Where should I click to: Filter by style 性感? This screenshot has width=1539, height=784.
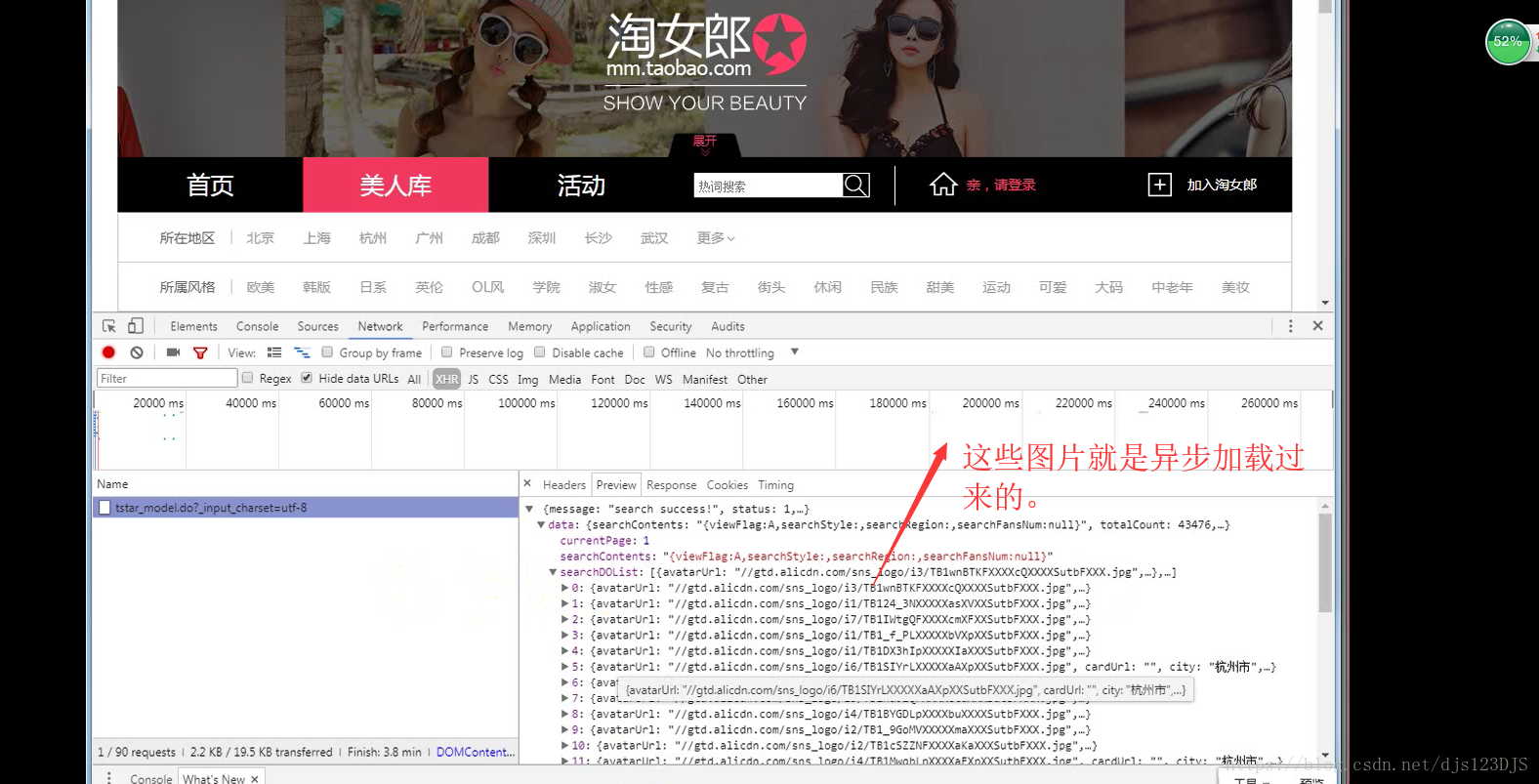point(659,287)
